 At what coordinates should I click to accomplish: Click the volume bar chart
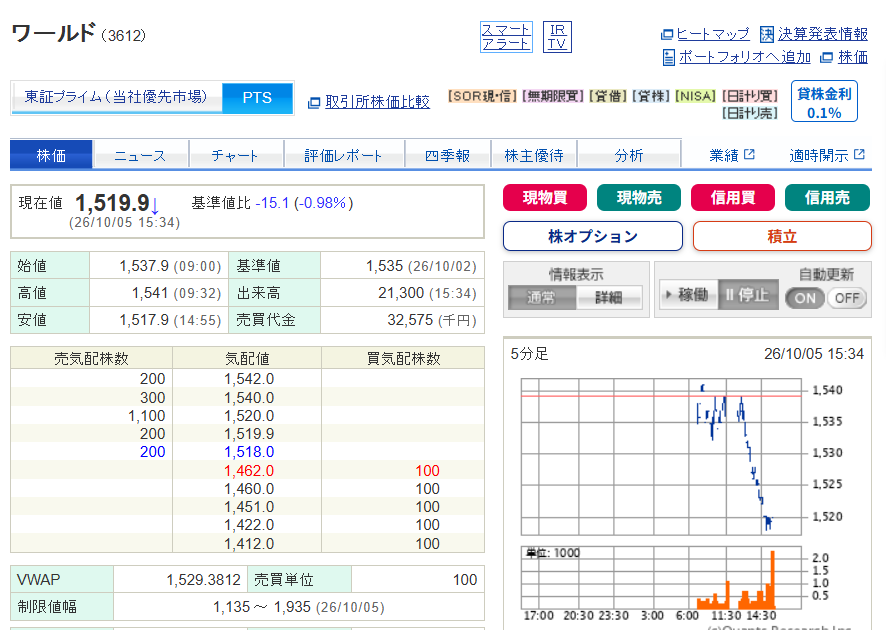661,577
